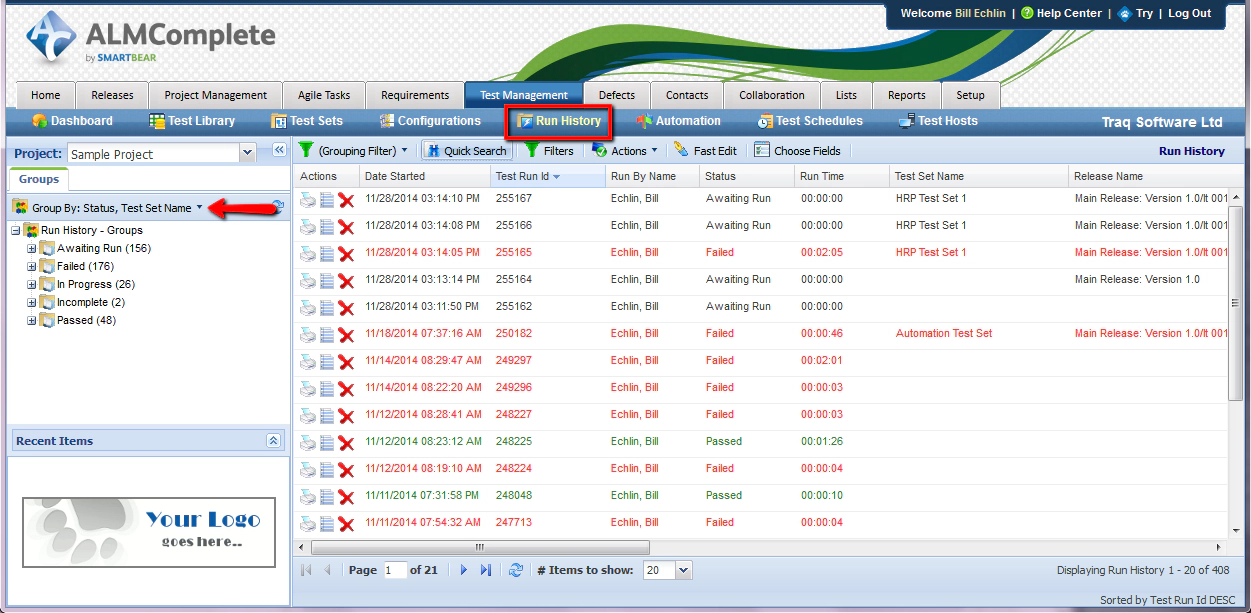Click inside the Page number input field
Image resolution: width=1251 pixels, height=613 pixels.
click(394, 569)
